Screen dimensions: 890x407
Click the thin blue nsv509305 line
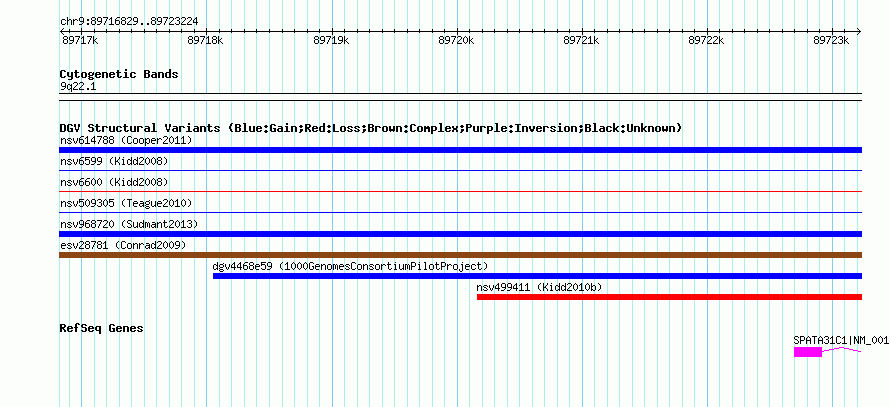point(460,212)
